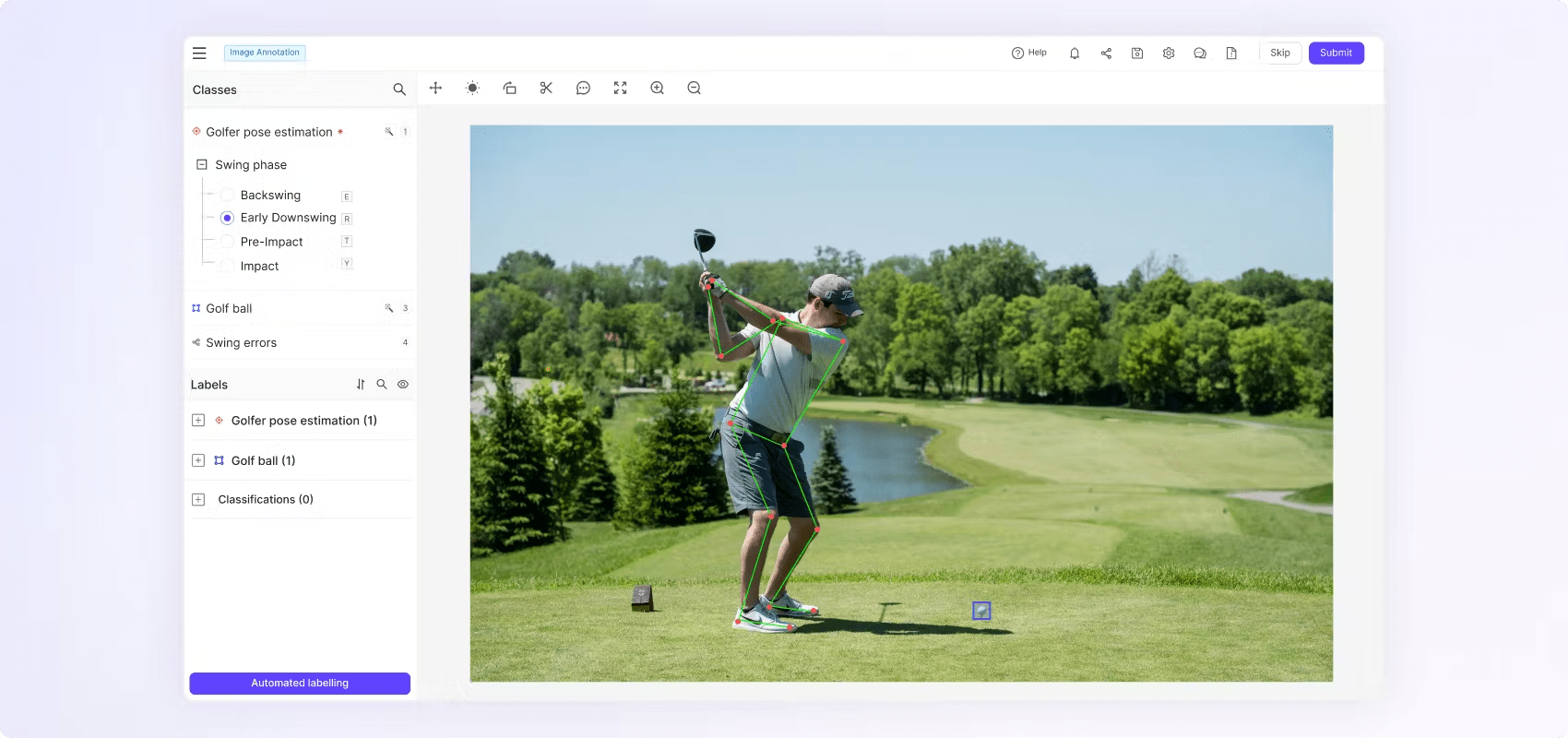
Task: Skip this annotation task
Action: (x=1280, y=53)
